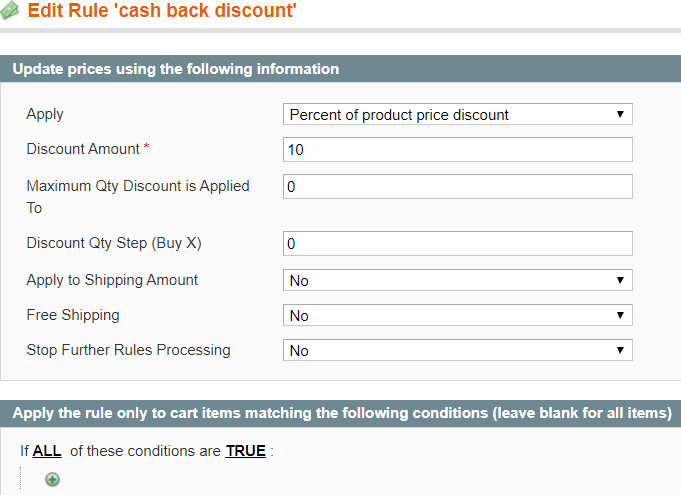Expand the Apply to Shipping Amount dropdown
Screen dimensions: 681x495
pyautogui.click(x=458, y=281)
